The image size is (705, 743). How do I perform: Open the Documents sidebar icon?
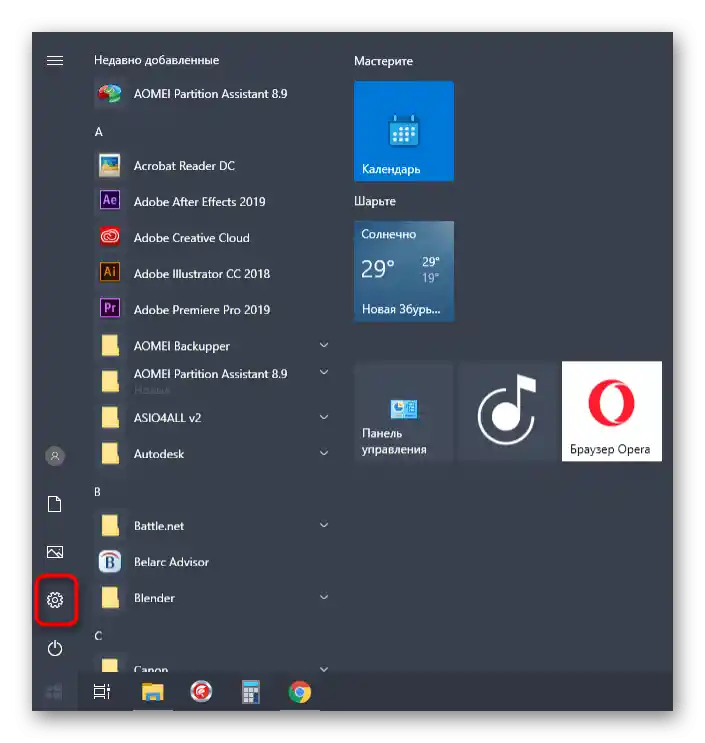55,504
